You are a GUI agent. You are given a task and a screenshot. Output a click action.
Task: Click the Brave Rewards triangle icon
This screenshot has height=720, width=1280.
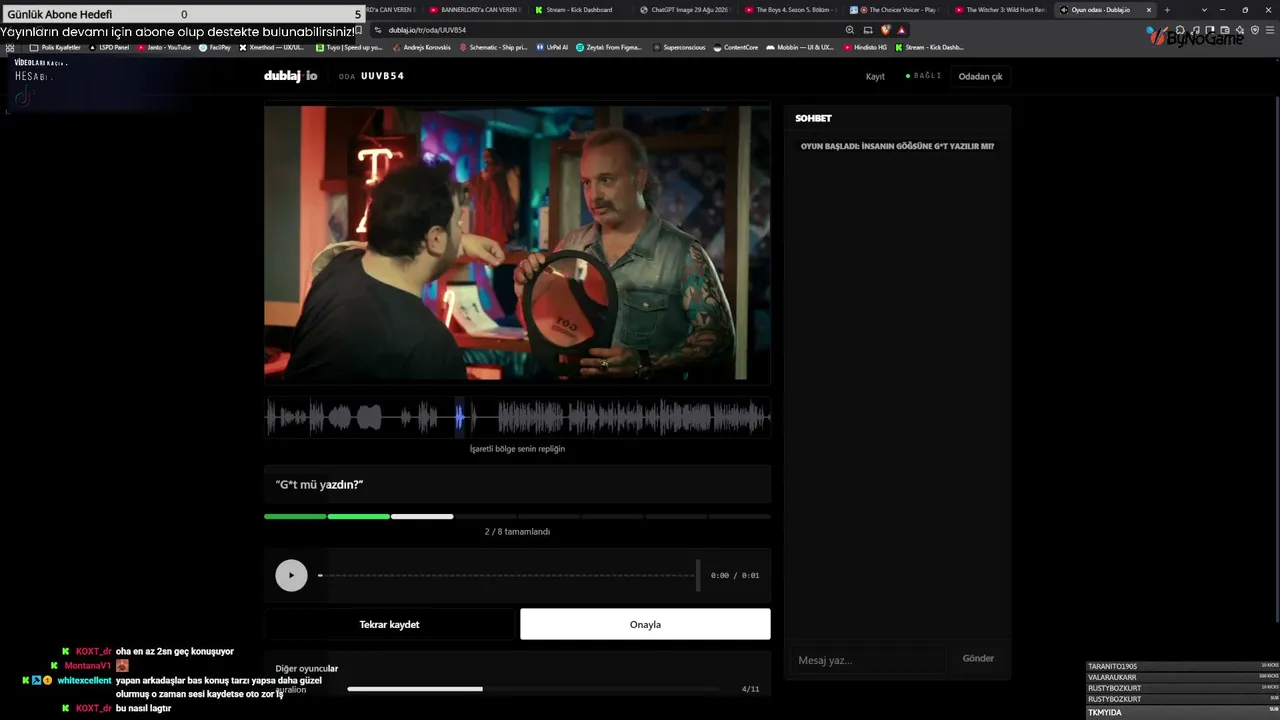click(x=901, y=30)
